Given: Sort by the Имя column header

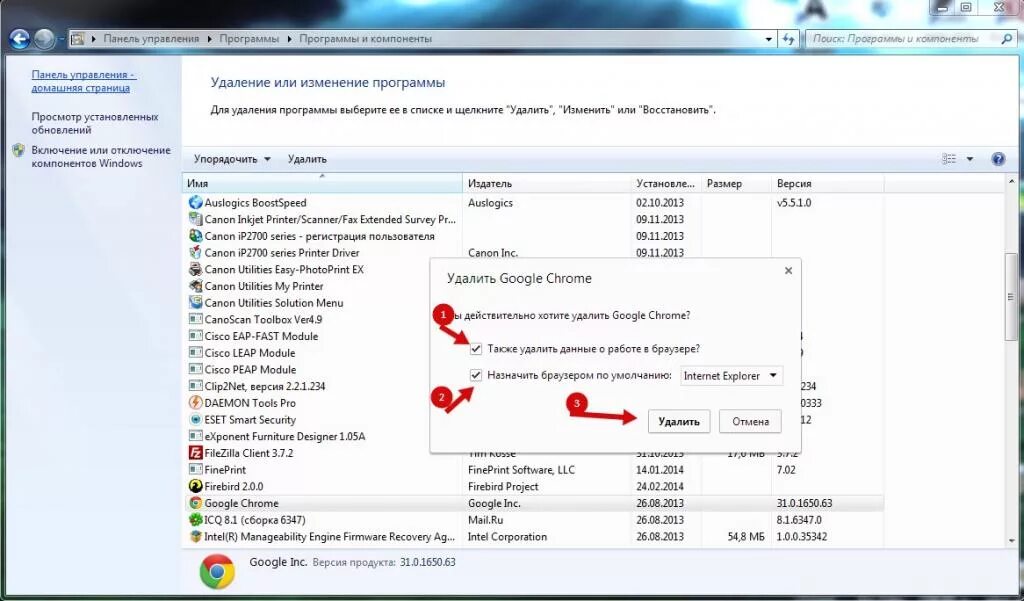Looking at the screenshot, I should [322, 184].
